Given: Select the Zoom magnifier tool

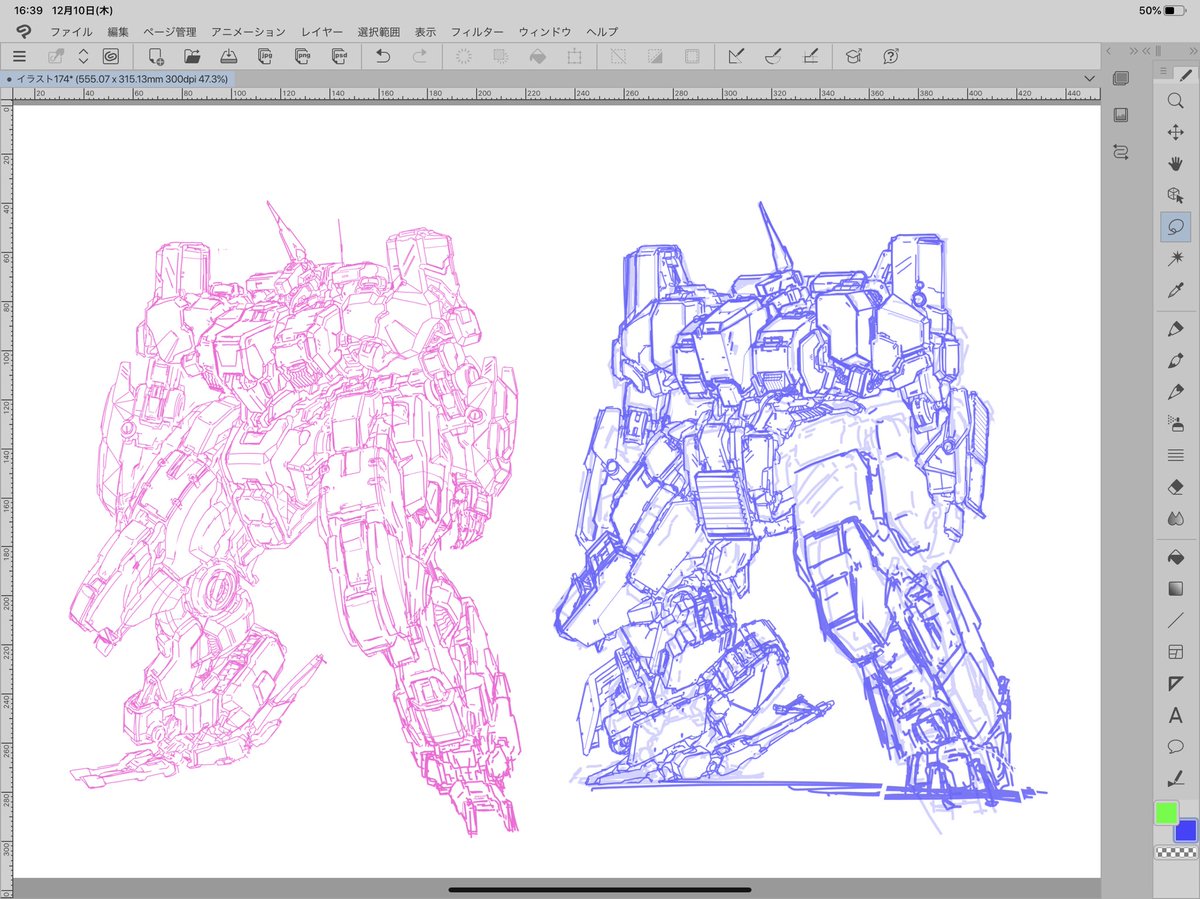Looking at the screenshot, I should [x=1175, y=100].
